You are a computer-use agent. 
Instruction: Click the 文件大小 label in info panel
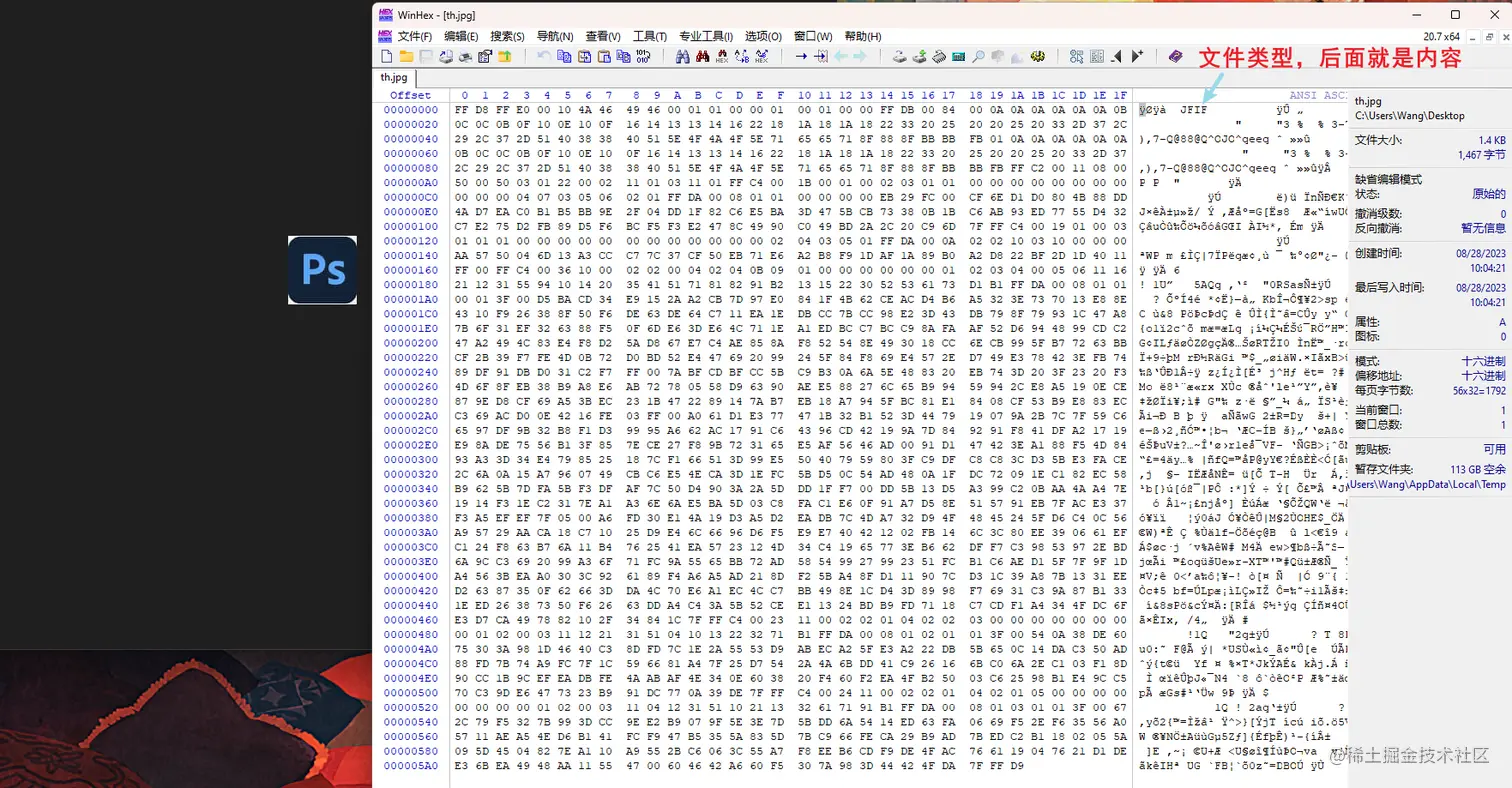tap(1377, 140)
